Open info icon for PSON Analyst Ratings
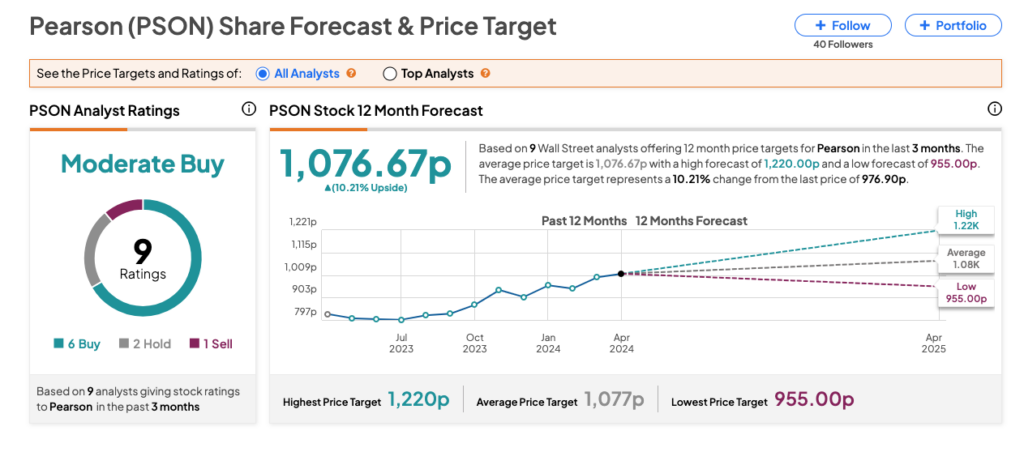Viewport: 1024px width, 452px height. click(x=248, y=109)
